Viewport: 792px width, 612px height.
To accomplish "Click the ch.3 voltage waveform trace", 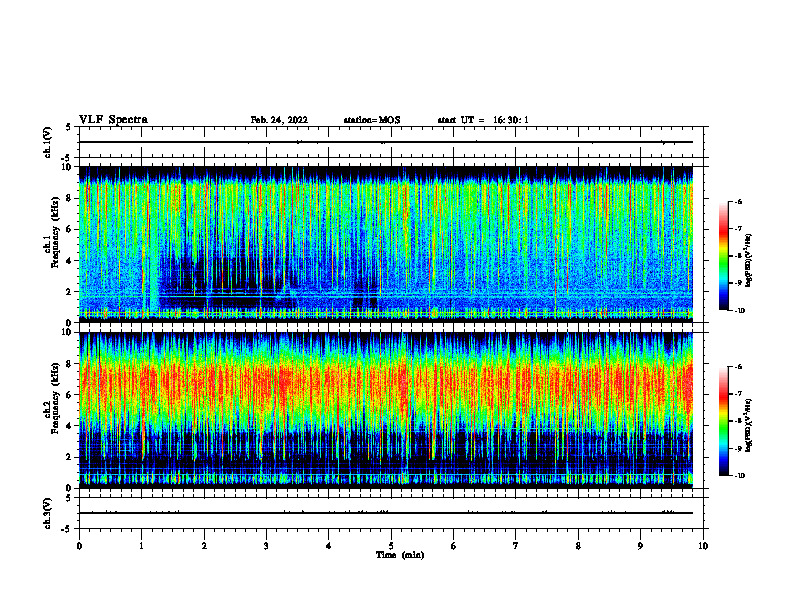I will (386, 513).
